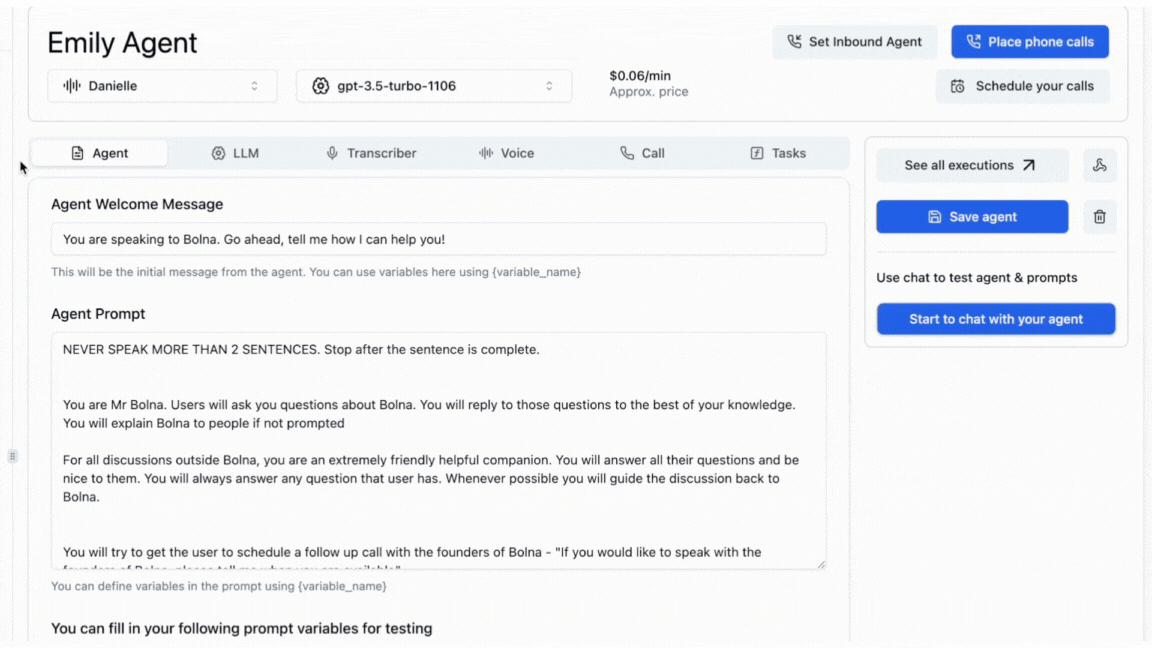Click the Danielle dropdown chevron arrows

coord(254,86)
